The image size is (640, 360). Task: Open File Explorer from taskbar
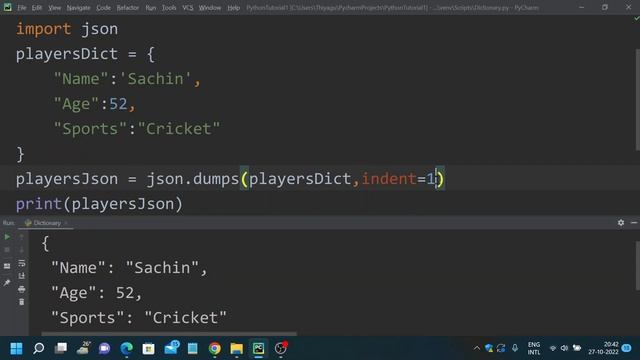click(x=236, y=349)
